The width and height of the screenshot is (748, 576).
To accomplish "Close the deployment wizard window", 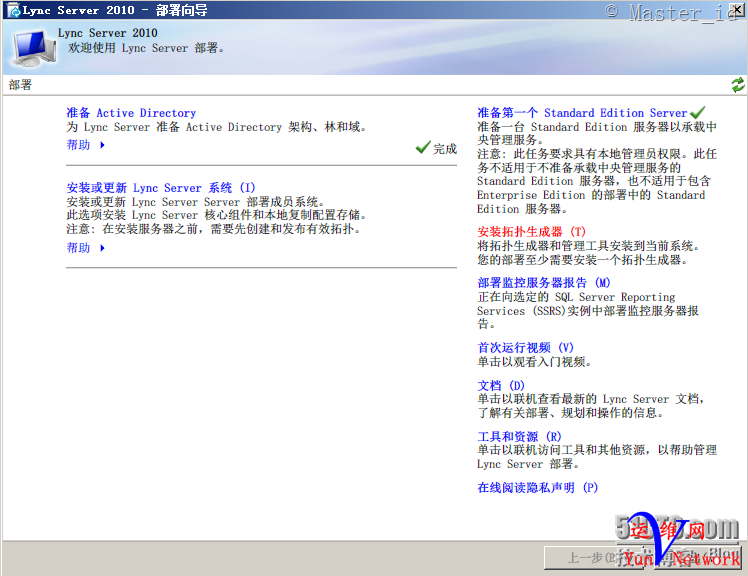I will point(738,9).
